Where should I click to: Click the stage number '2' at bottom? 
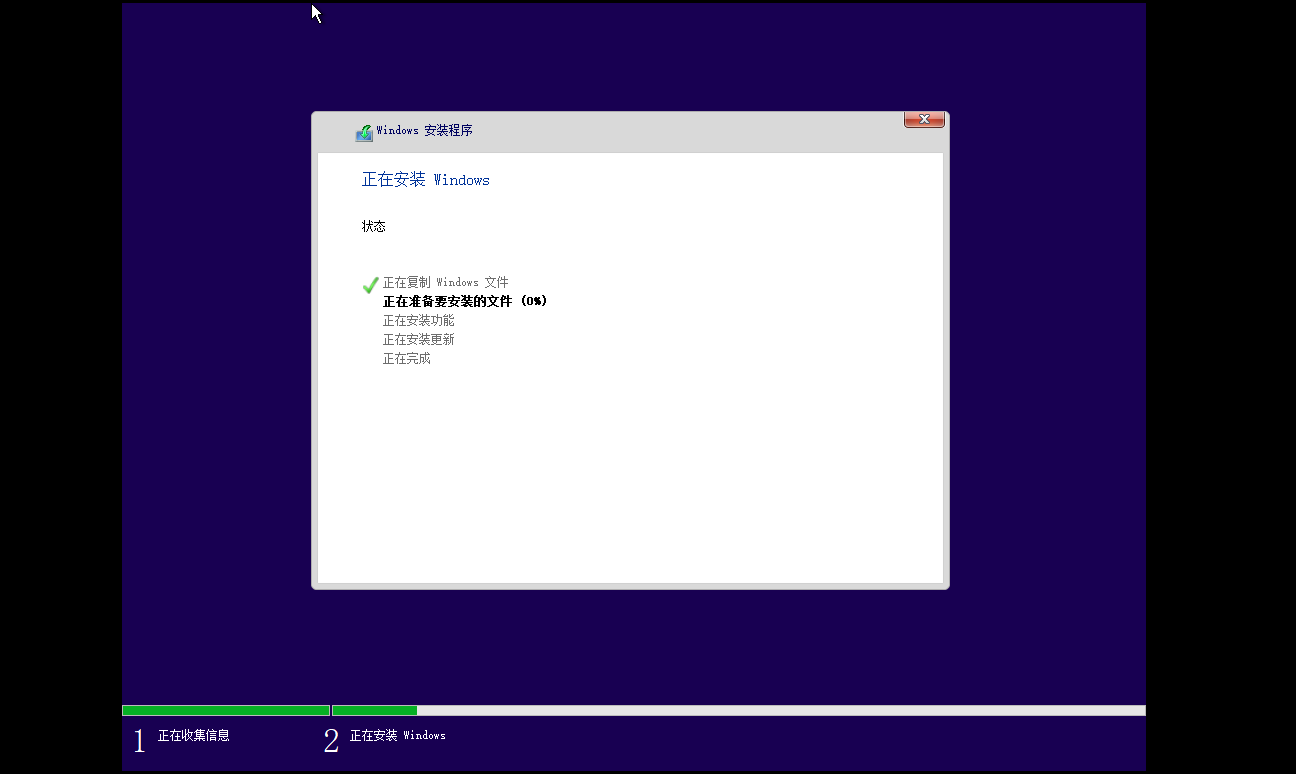coord(332,740)
